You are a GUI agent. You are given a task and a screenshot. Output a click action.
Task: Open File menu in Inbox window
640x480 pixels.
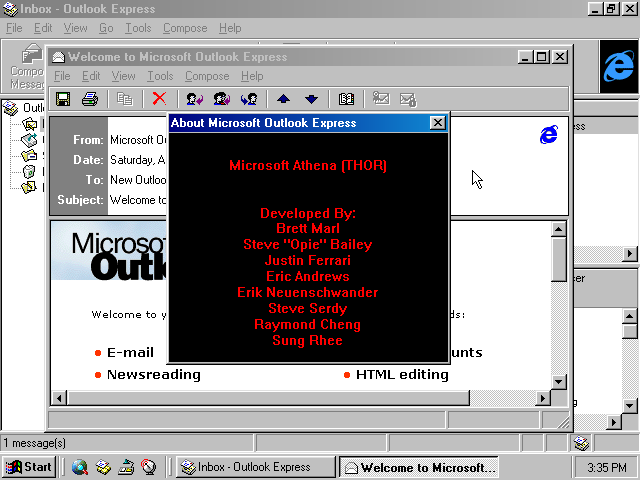point(14,28)
